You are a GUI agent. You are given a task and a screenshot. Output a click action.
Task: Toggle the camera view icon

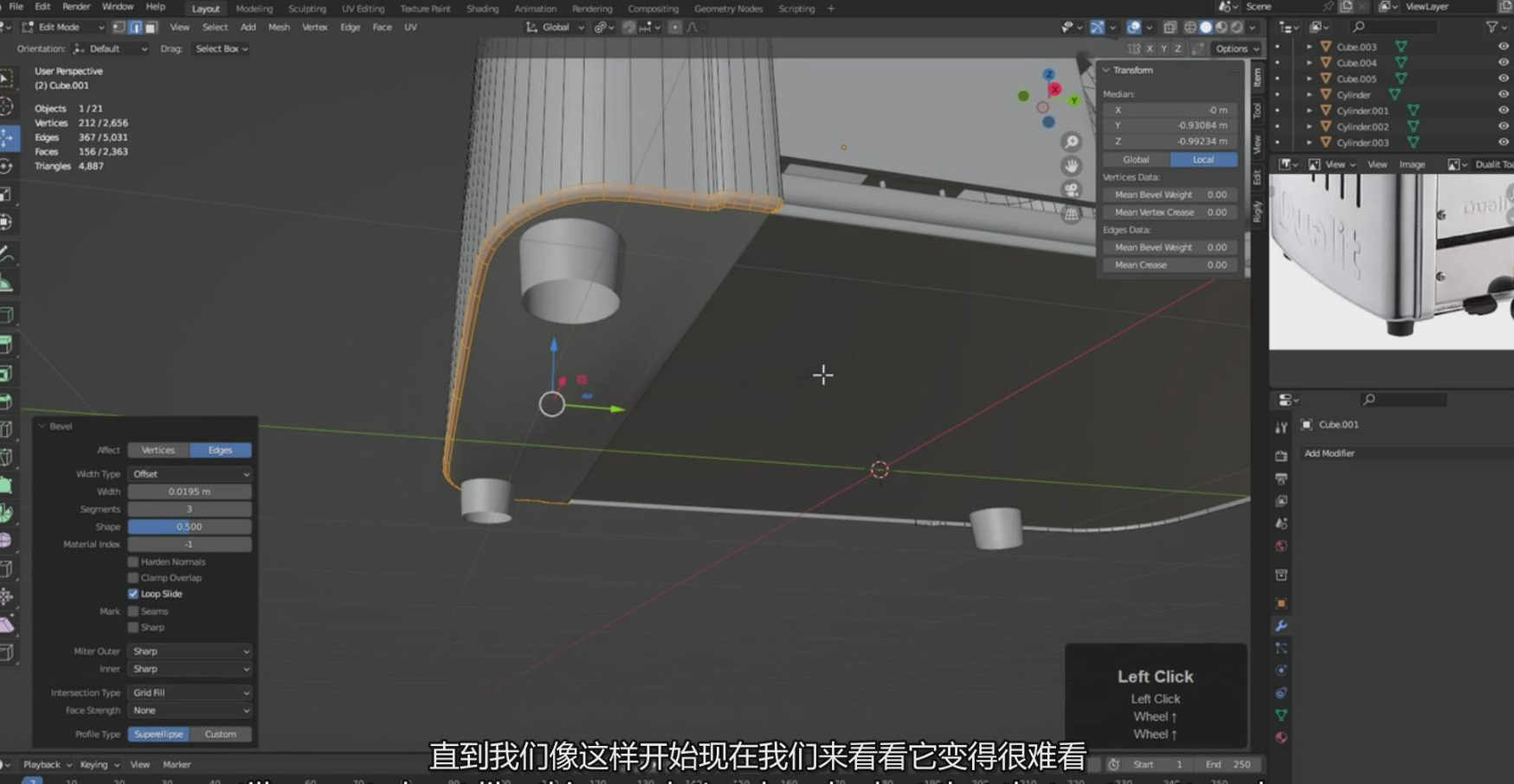pyautogui.click(x=1072, y=190)
